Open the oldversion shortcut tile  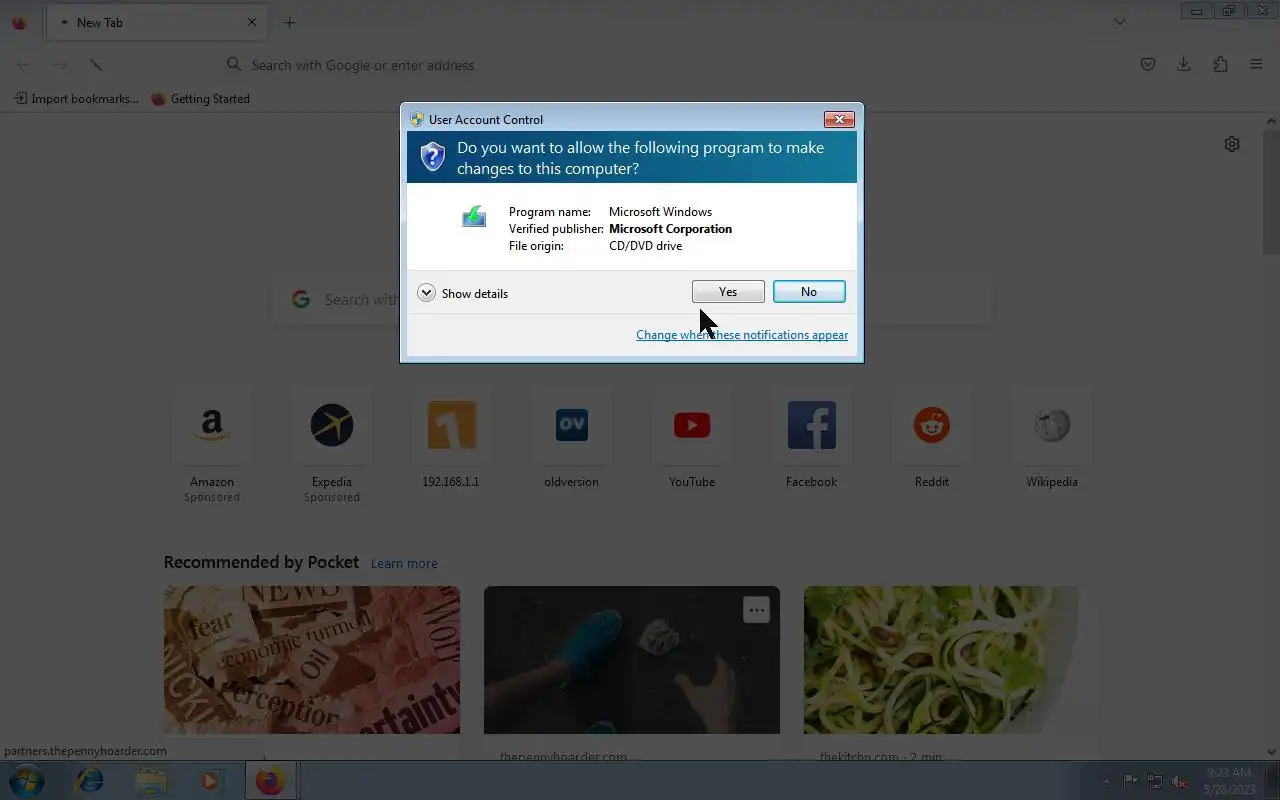pyautogui.click(x=571, y=438)
